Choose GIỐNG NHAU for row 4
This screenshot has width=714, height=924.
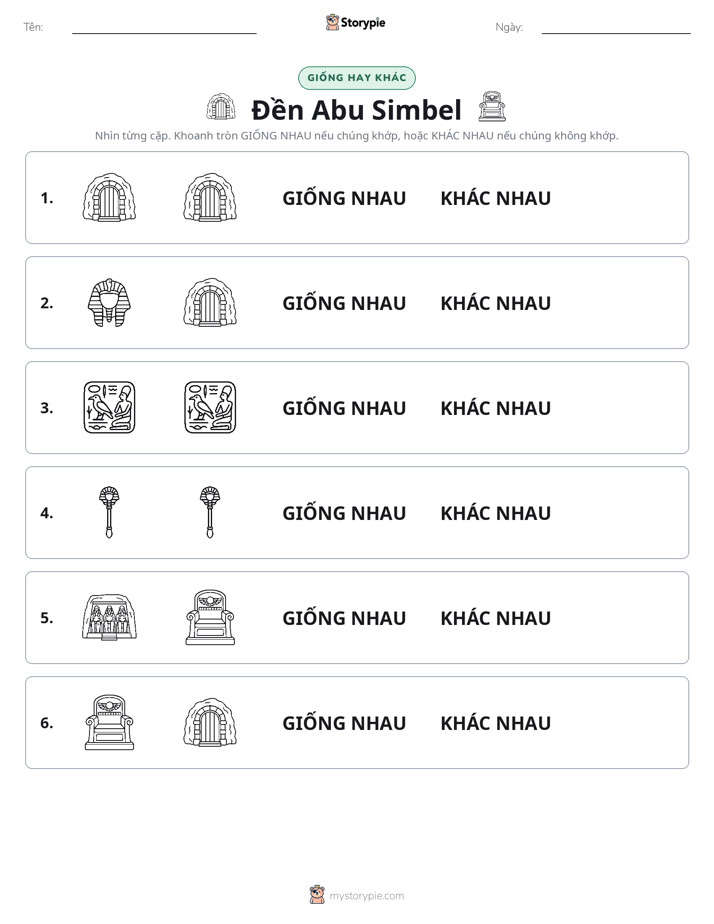[x=344, y=513]
